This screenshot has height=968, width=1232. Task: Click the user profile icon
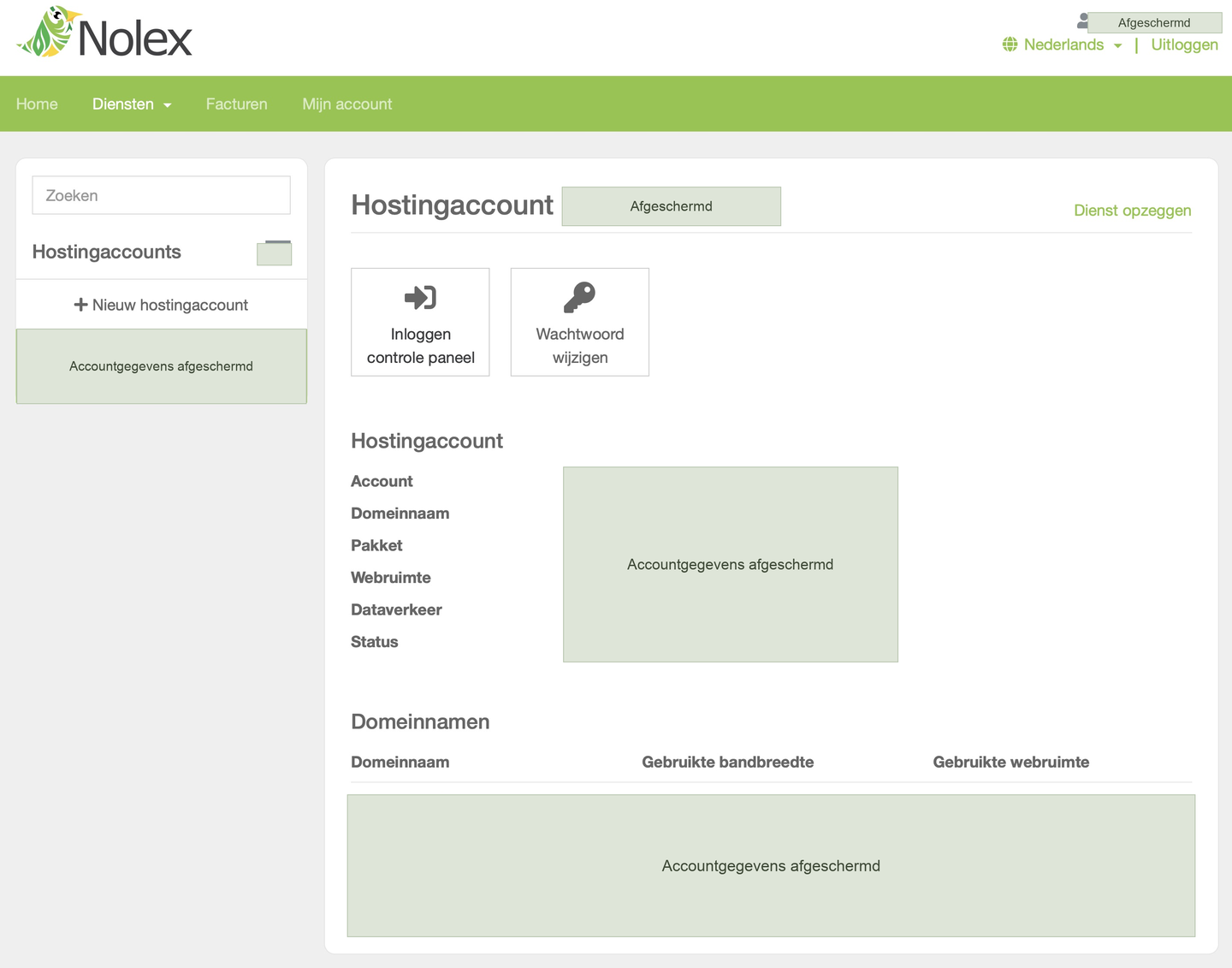click(1082, 21)
